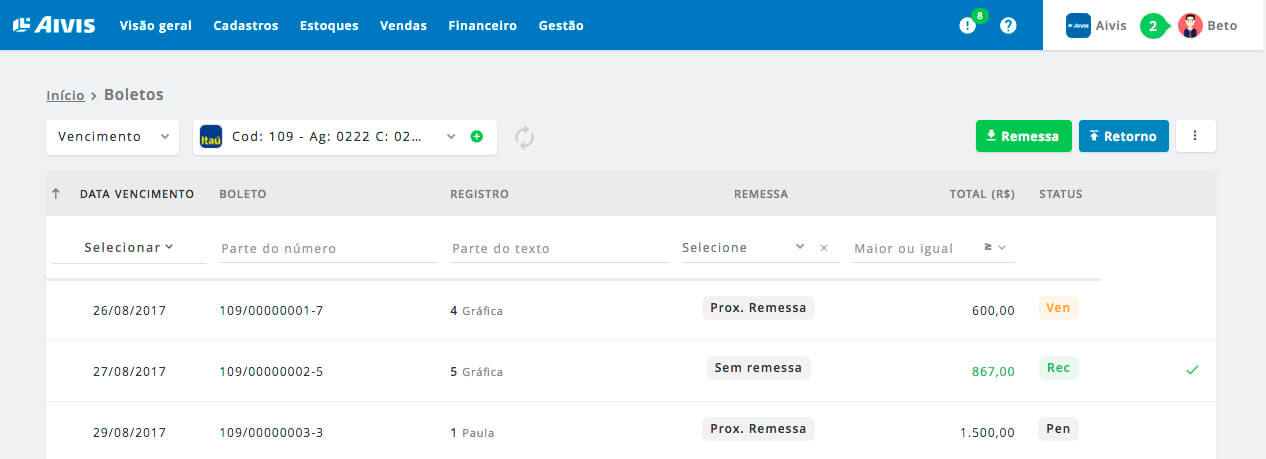Click the Rec status badge
Viewport: 1266px width, 459px height.
pos(1058,368)
